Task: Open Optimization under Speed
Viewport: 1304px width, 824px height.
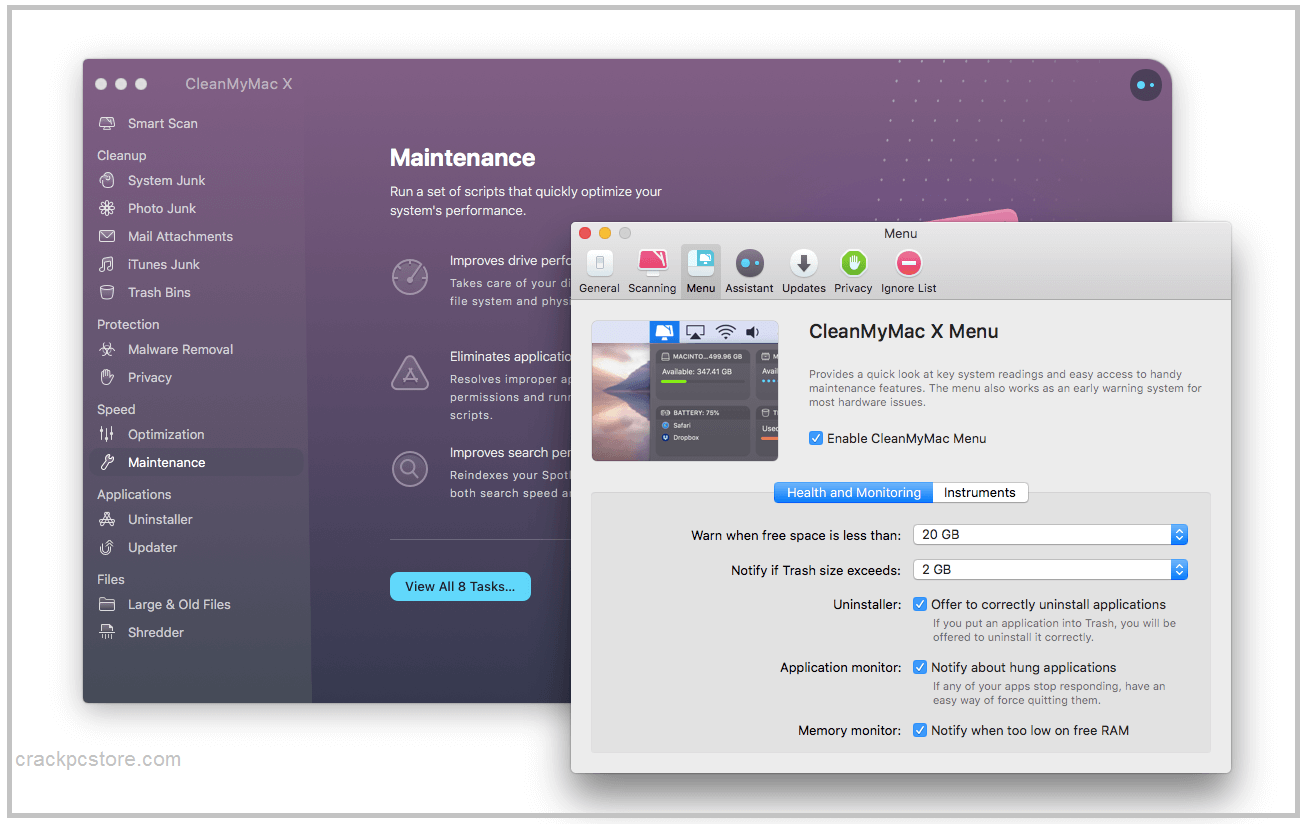Action: pyautogui.click(x=151, y=434)
